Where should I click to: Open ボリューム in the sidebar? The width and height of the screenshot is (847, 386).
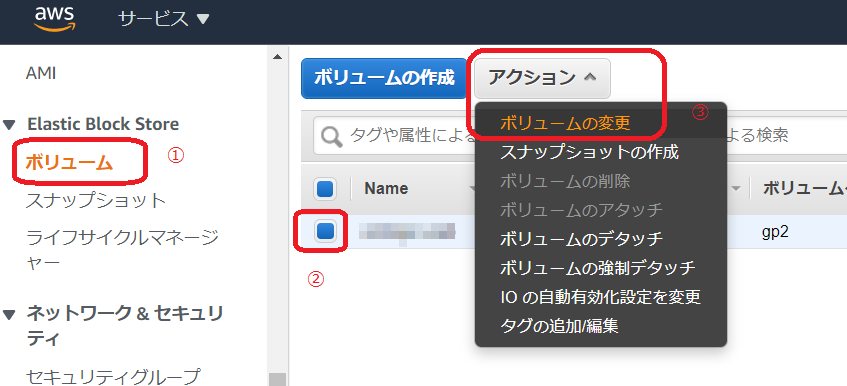pyautogui.click(x=69, y=162)
